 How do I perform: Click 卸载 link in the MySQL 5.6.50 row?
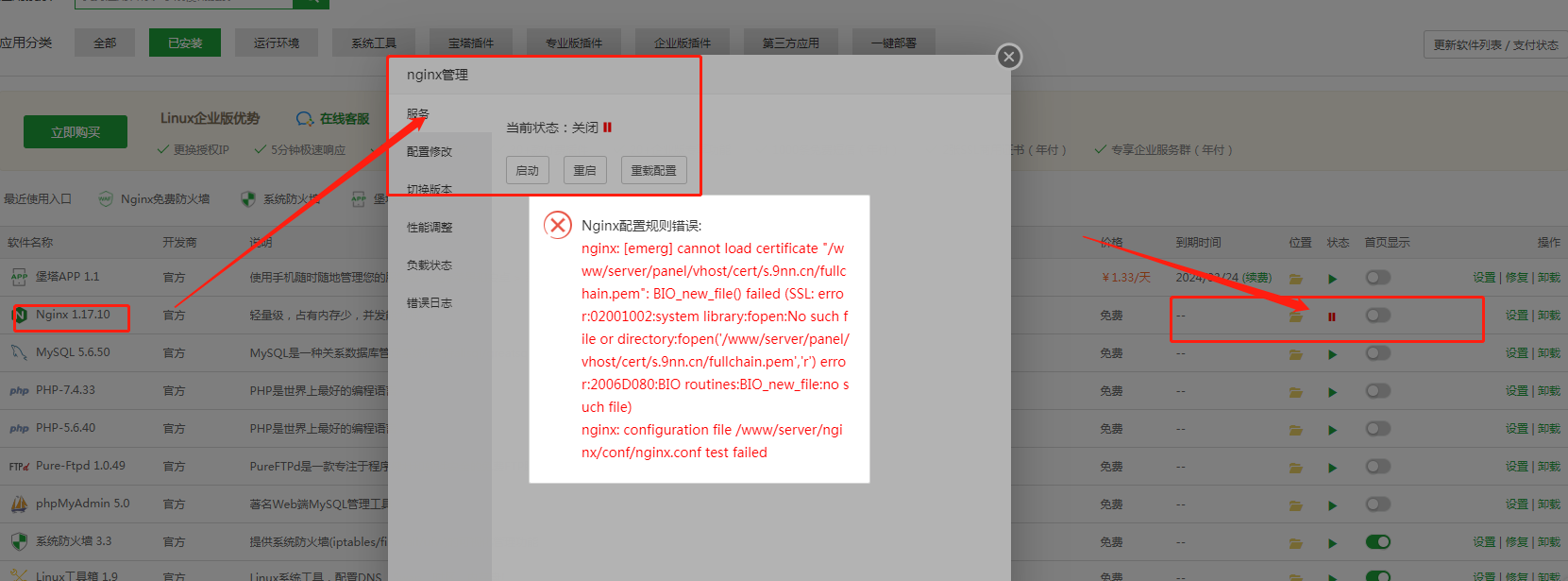tap(1549, 352)
